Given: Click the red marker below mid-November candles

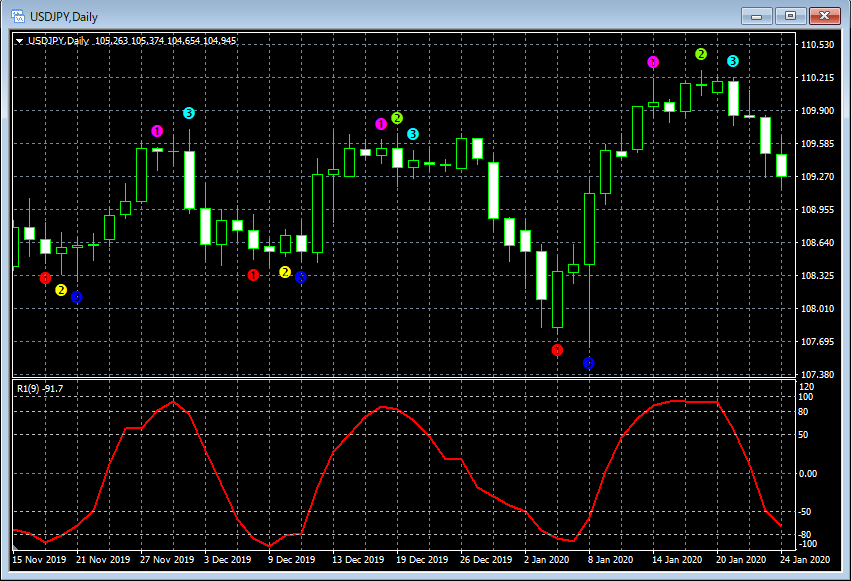Looking at the screenshot, I should pyautogui.click(x=45, y=278).
